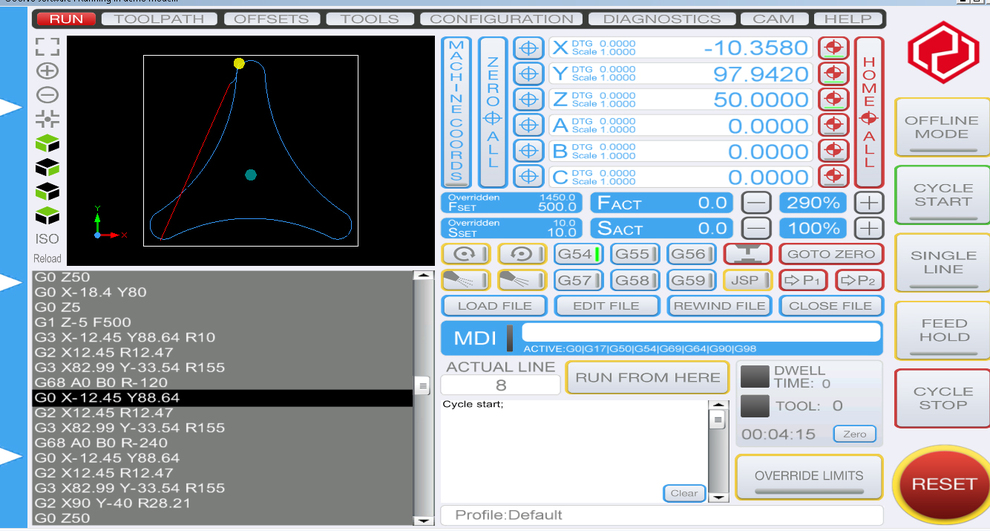Click the zero X axis crosshair icon
This screenshot has width=990, height=531.
tap(528, 48)
